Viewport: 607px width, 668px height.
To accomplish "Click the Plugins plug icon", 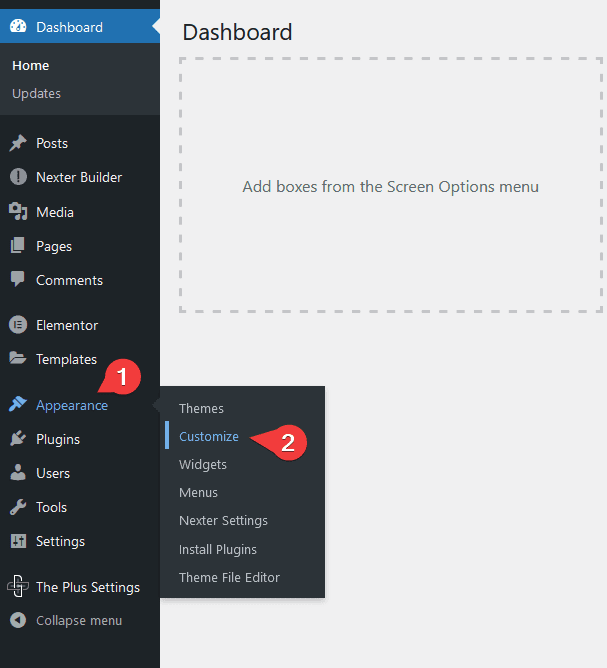I will tap(18, 439).
